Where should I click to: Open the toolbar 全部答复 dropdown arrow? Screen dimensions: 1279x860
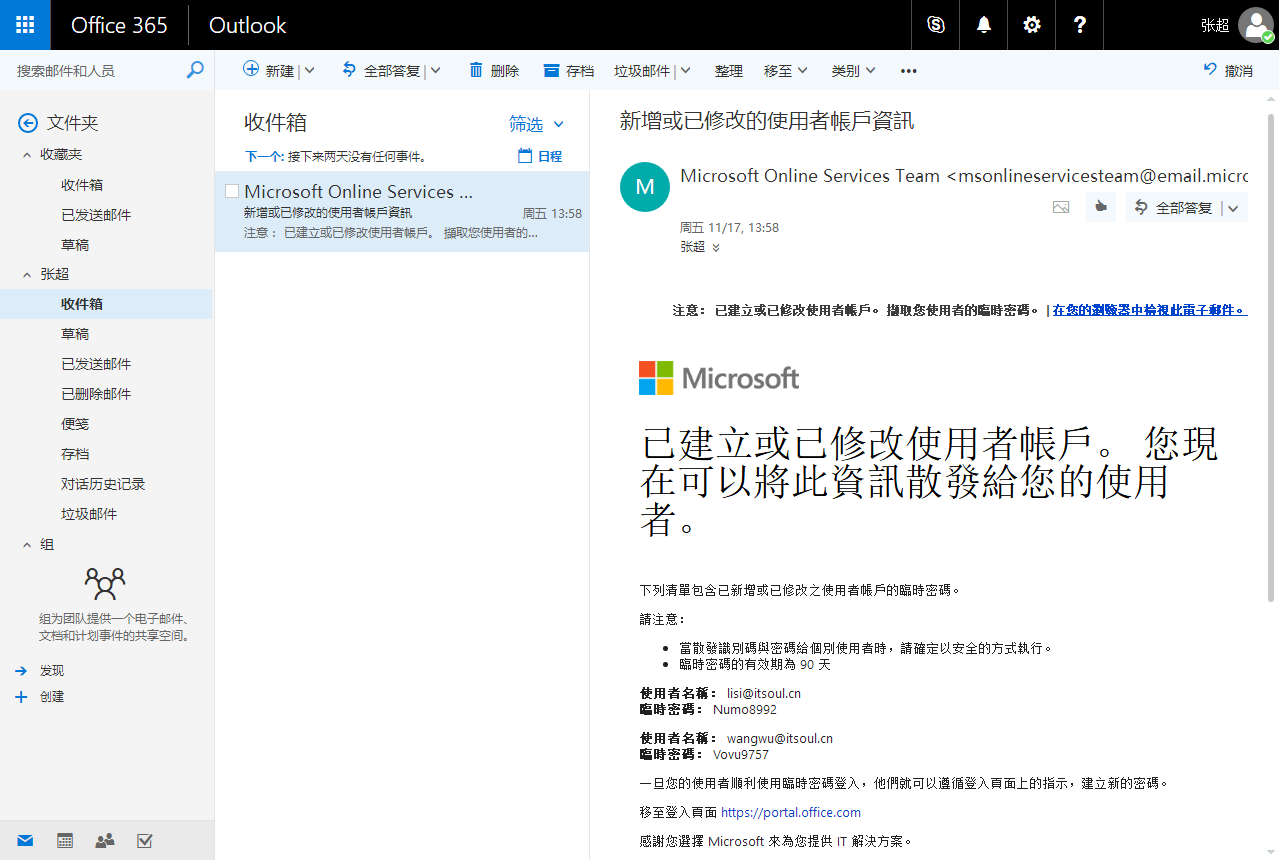[435, 70]
